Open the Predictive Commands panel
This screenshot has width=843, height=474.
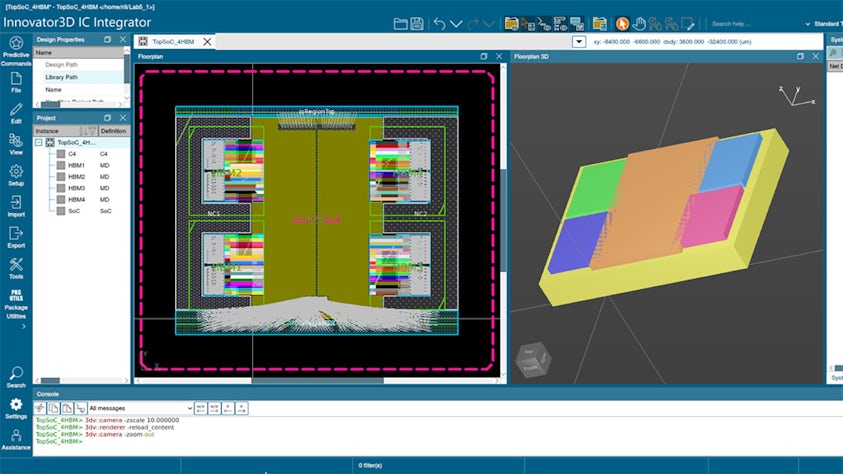[x=16, y=51]
